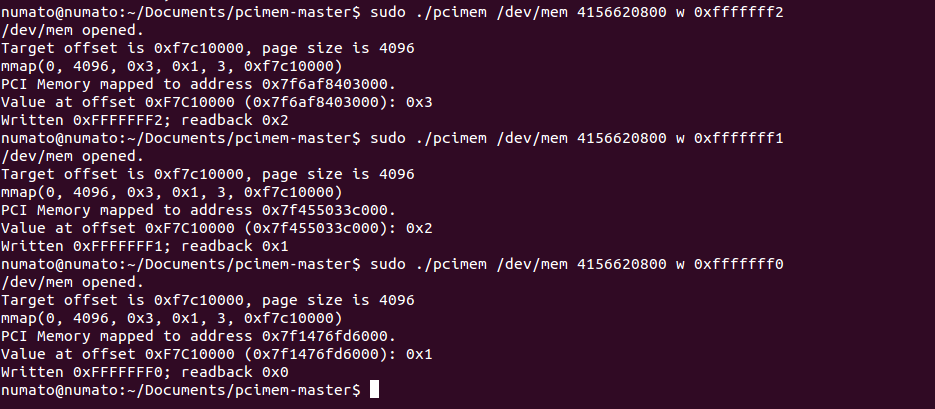Click the 'Written 0xFFFFFFF2; readback 0x2' line
This screenshot has height=409, width=935.
pyautogui.click(x=145, y=120)
